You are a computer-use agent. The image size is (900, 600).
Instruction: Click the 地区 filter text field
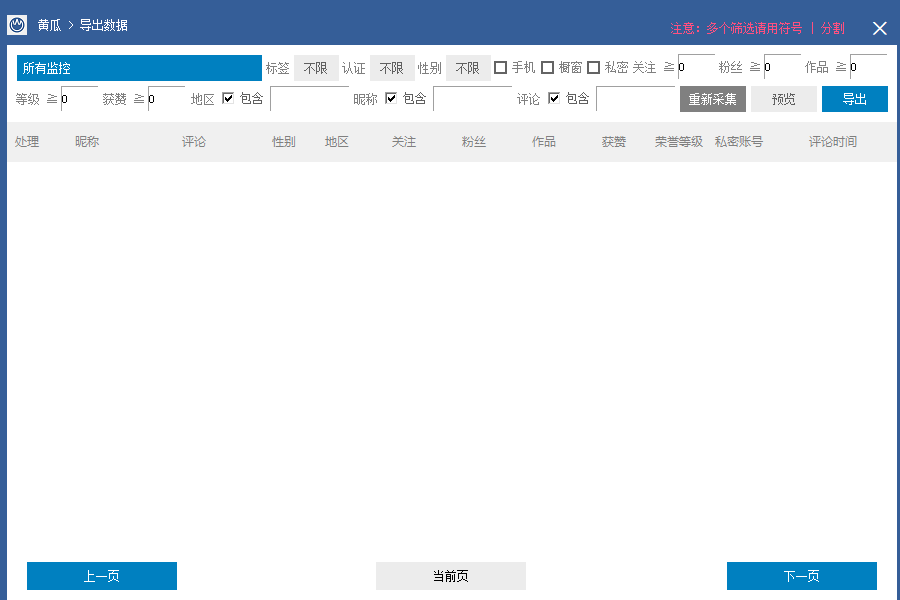click(x=309, y=99)
